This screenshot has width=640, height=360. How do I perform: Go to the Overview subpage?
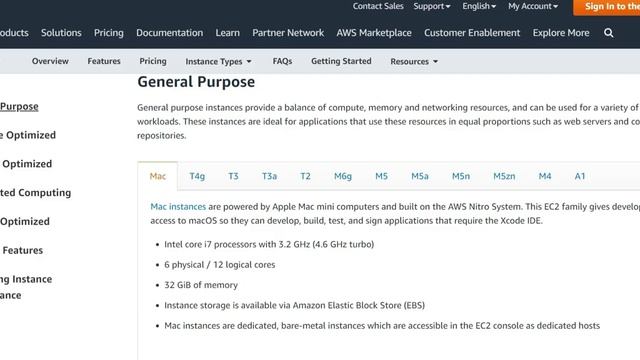[50, 61]
